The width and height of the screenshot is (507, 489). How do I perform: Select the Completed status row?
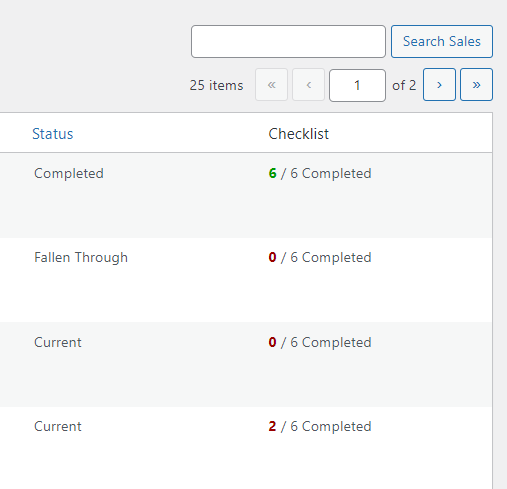[x=246, y=195]
